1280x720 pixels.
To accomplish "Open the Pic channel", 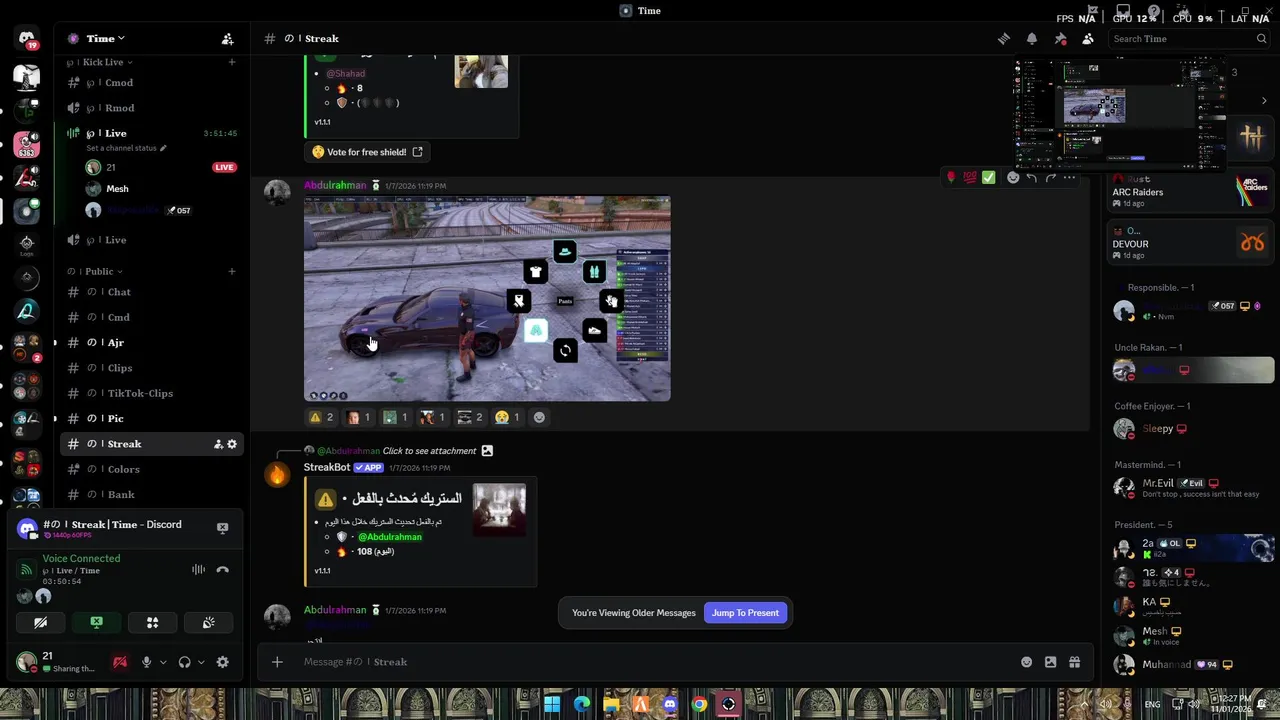I will pos(150,418).
